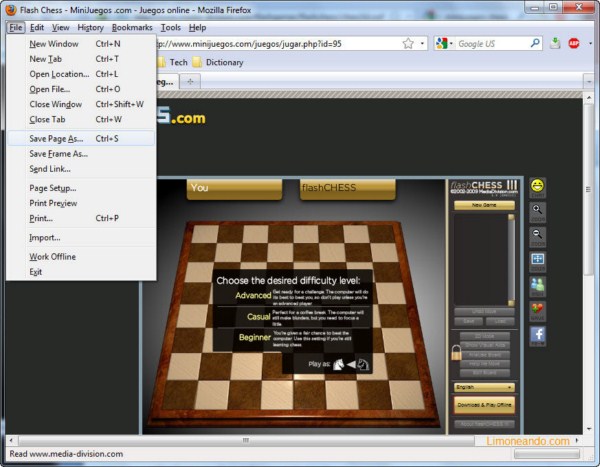Toggle Work Offline menu item

[x=81, y=257]
